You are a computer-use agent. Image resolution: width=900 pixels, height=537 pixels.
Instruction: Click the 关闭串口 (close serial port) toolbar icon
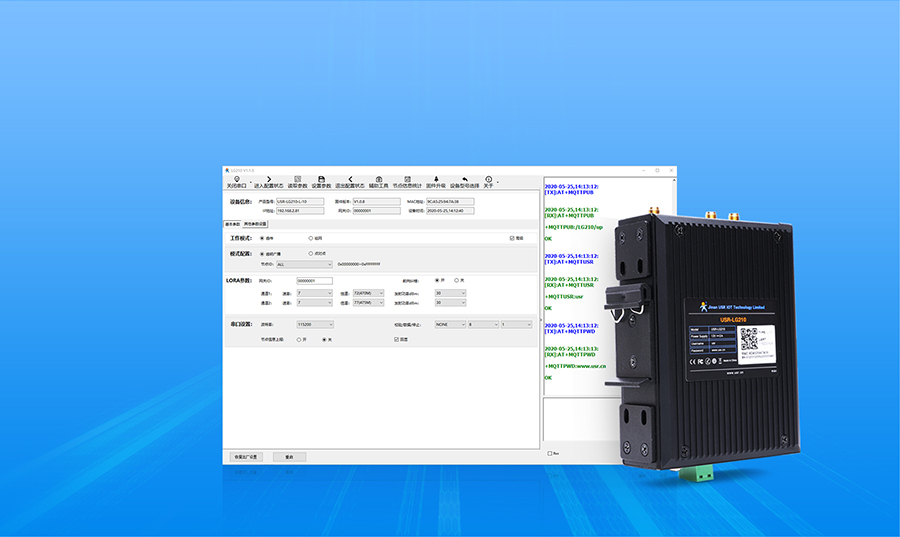236,181
